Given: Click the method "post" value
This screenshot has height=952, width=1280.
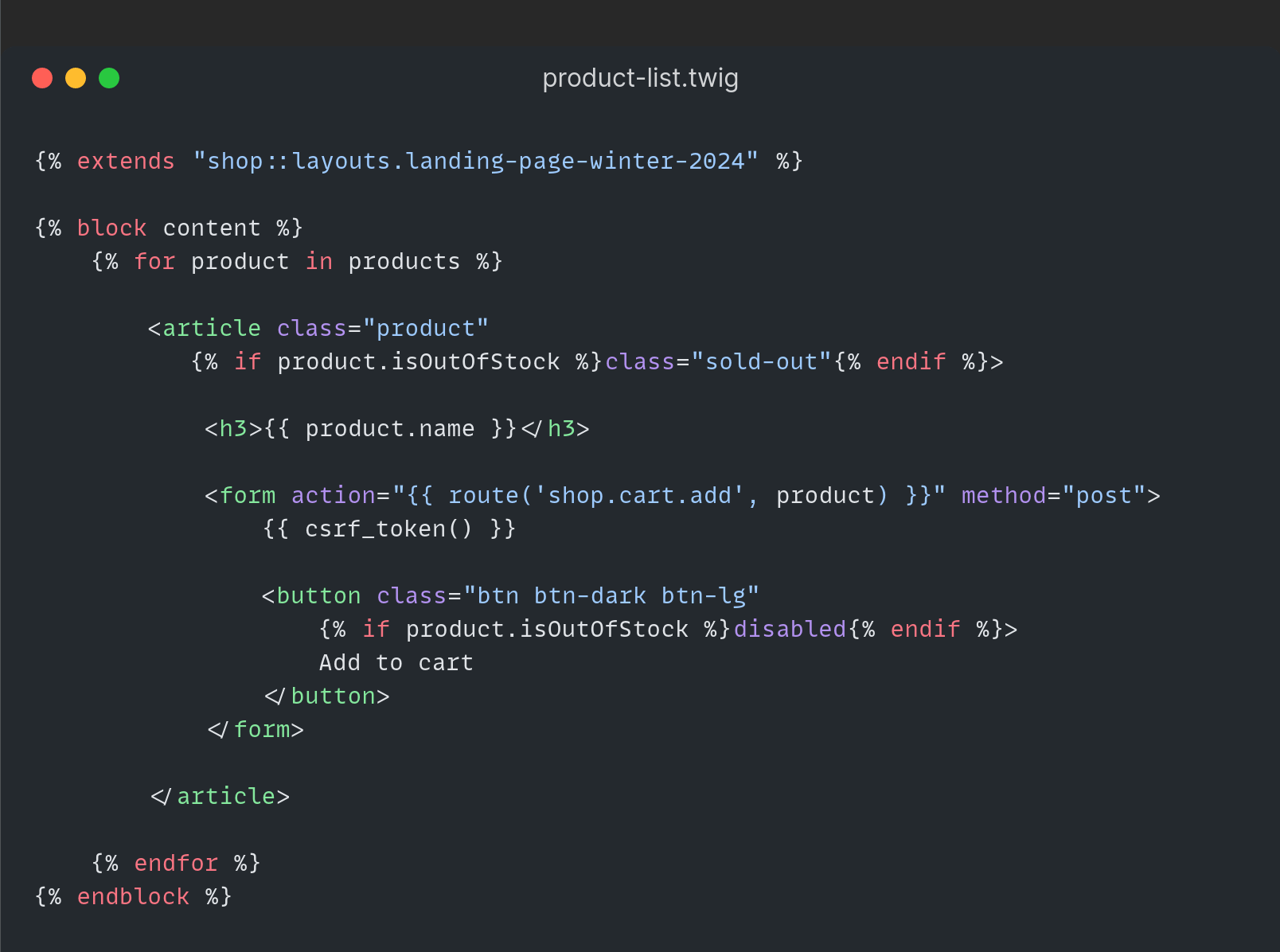Looking at the screenshot, I should 1103,495.
